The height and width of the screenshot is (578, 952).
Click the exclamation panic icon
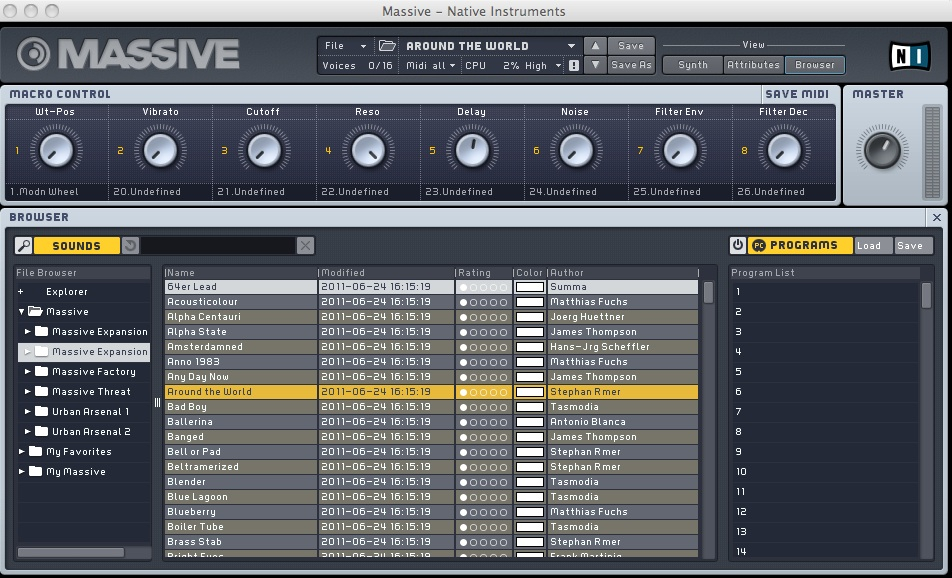(574, 66)
